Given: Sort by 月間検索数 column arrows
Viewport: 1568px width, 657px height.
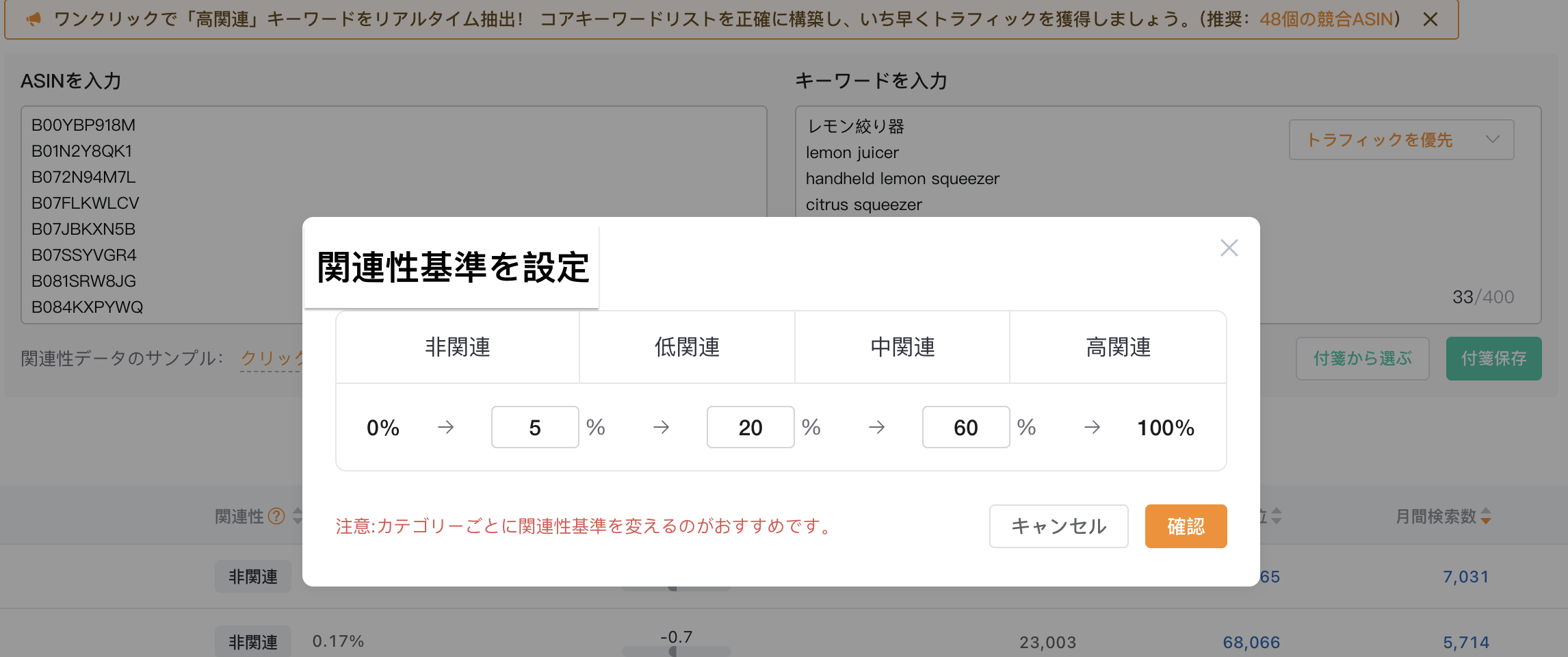Looking at the screenshot, I should [x=1486, y=516].
